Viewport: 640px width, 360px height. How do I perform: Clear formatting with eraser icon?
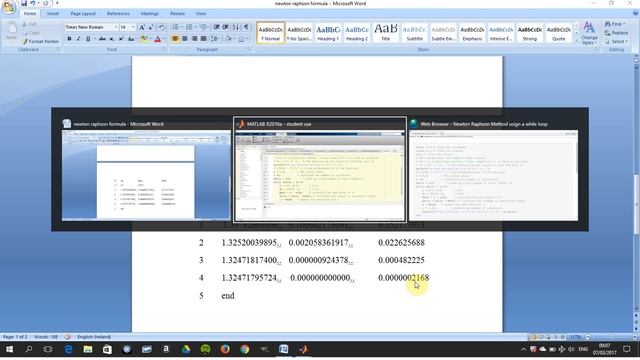coord(162,27)
